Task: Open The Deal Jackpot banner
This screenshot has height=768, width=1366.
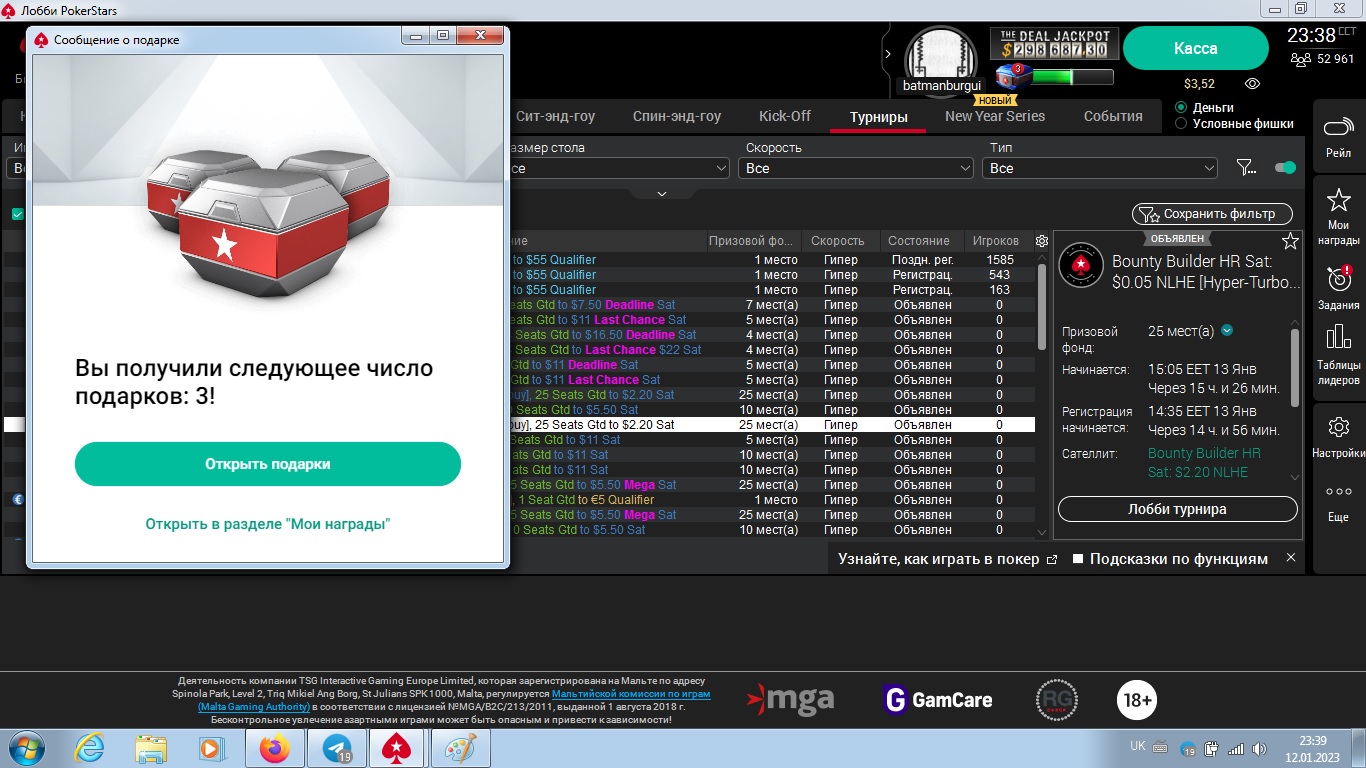Action: [x=1052, y=44]
